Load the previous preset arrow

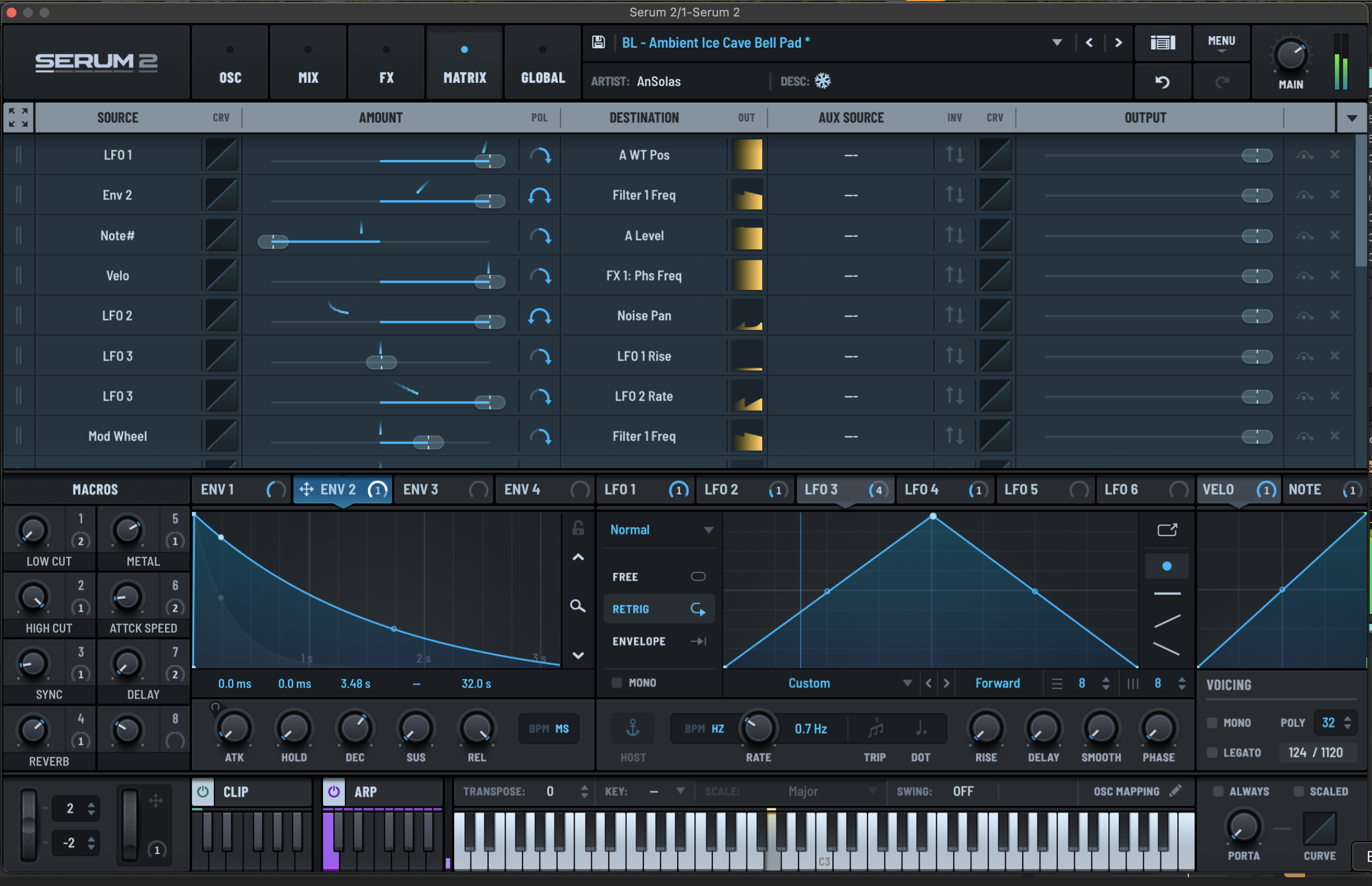point(1089,43)
